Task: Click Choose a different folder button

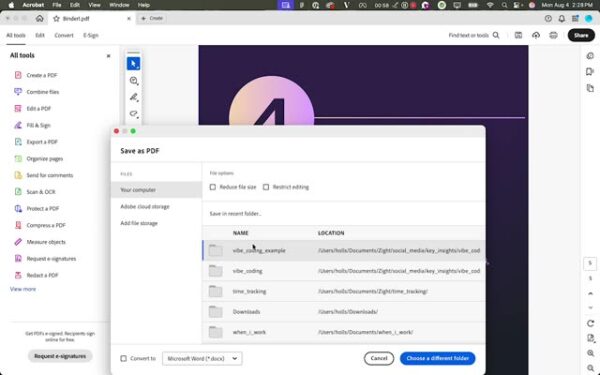Action: 437,359
